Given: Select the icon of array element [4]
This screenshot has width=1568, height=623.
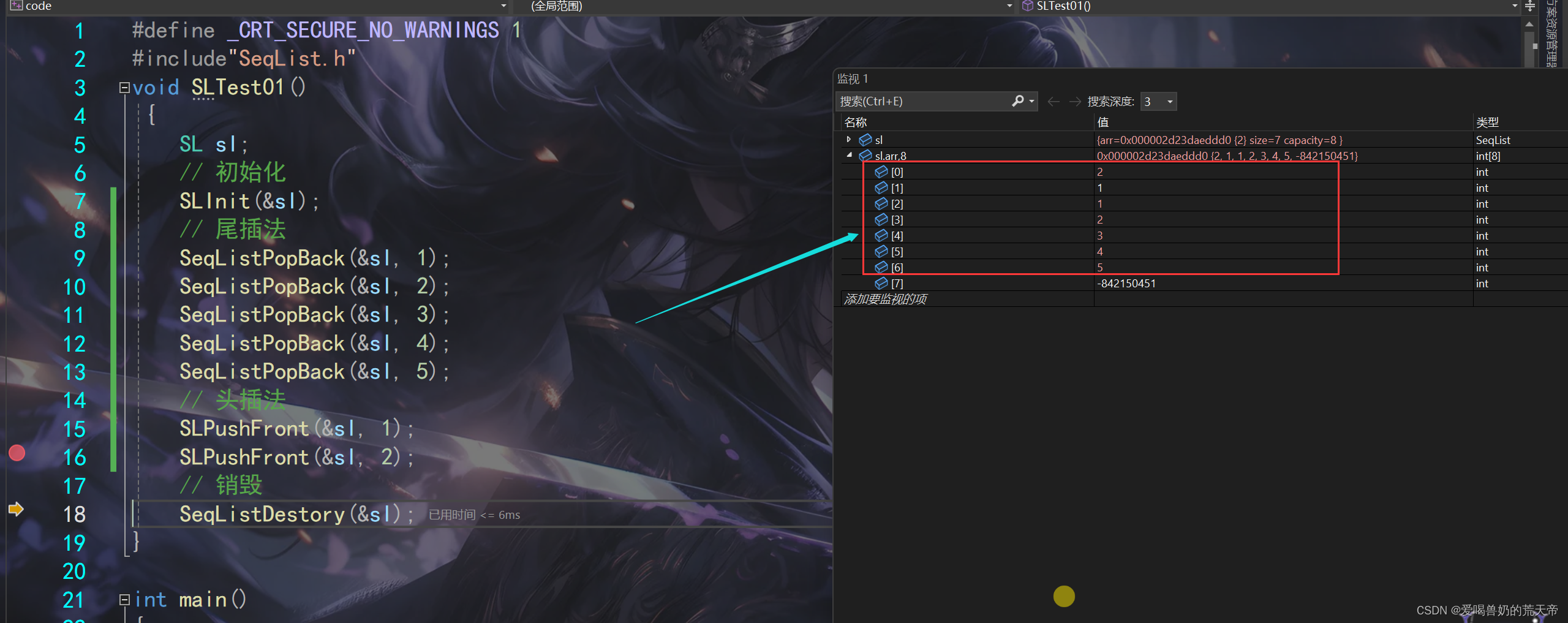Looking at the screenshot, I should pyautogui.click(x=881, y=236).
